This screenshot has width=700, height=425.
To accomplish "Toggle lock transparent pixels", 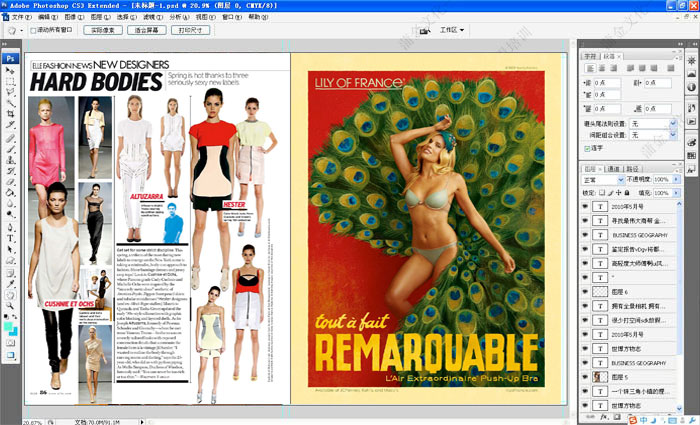I will click(602, 193).
